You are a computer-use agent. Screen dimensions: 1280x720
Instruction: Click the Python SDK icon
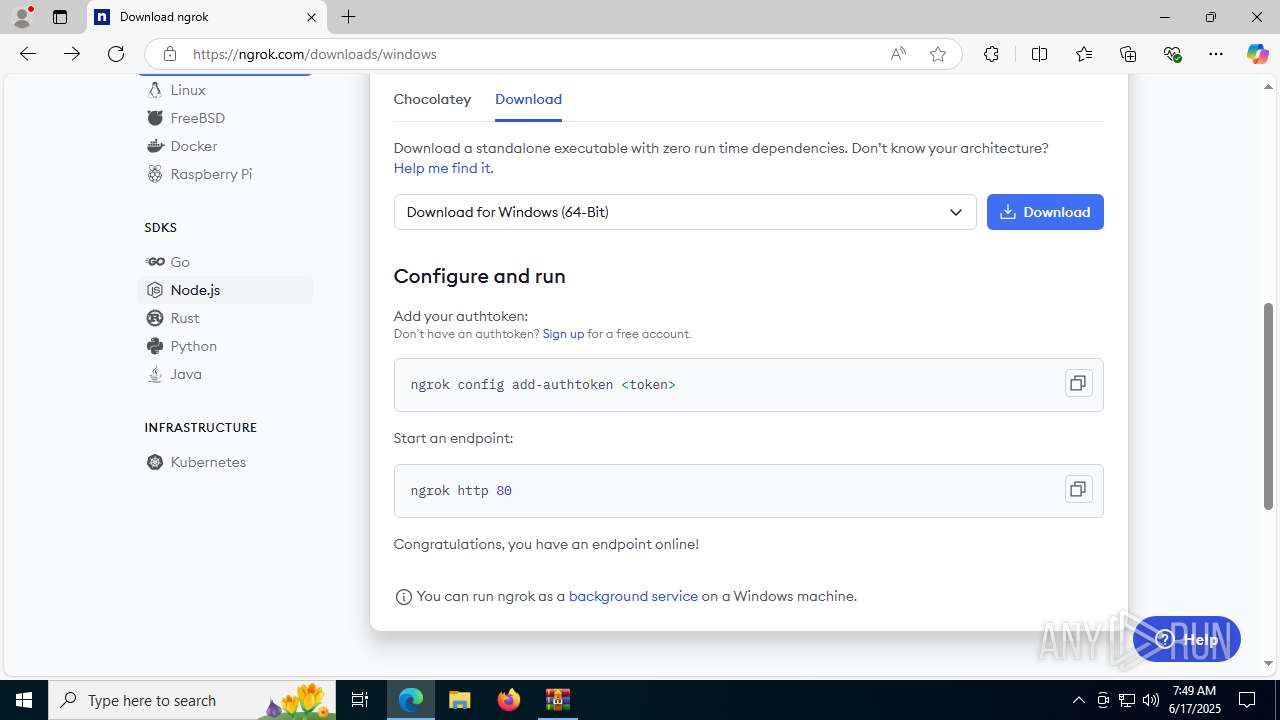pos(155,346)
